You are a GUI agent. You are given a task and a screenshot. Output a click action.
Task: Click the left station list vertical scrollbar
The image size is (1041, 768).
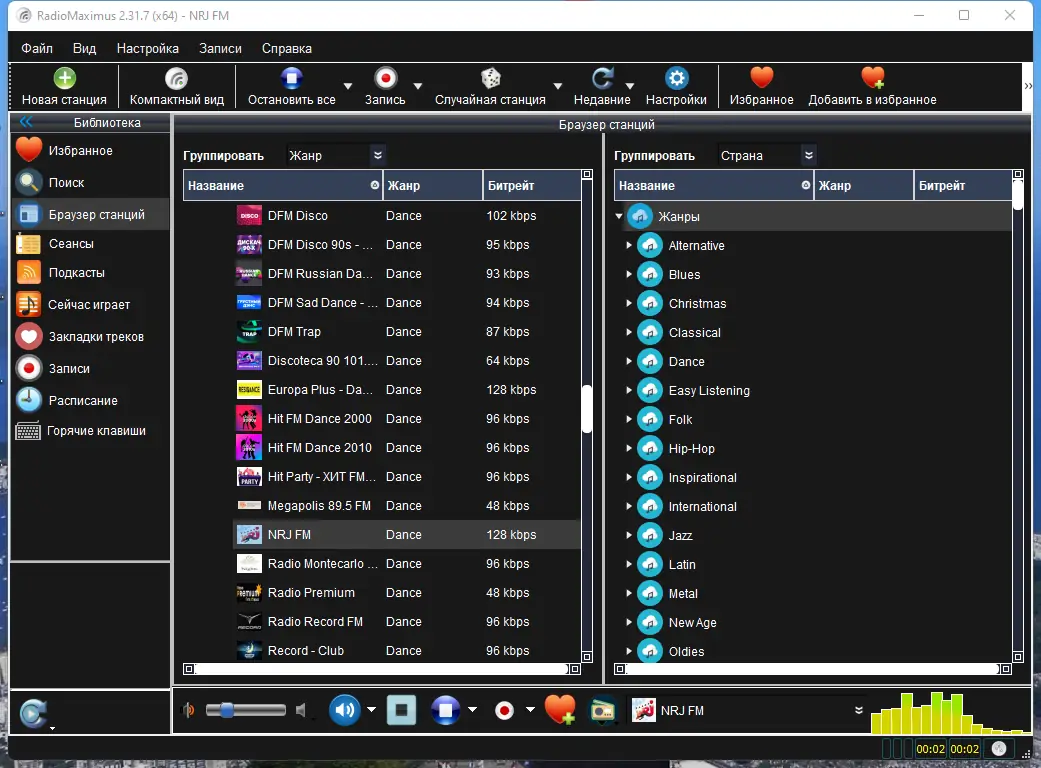pos(587,410)
